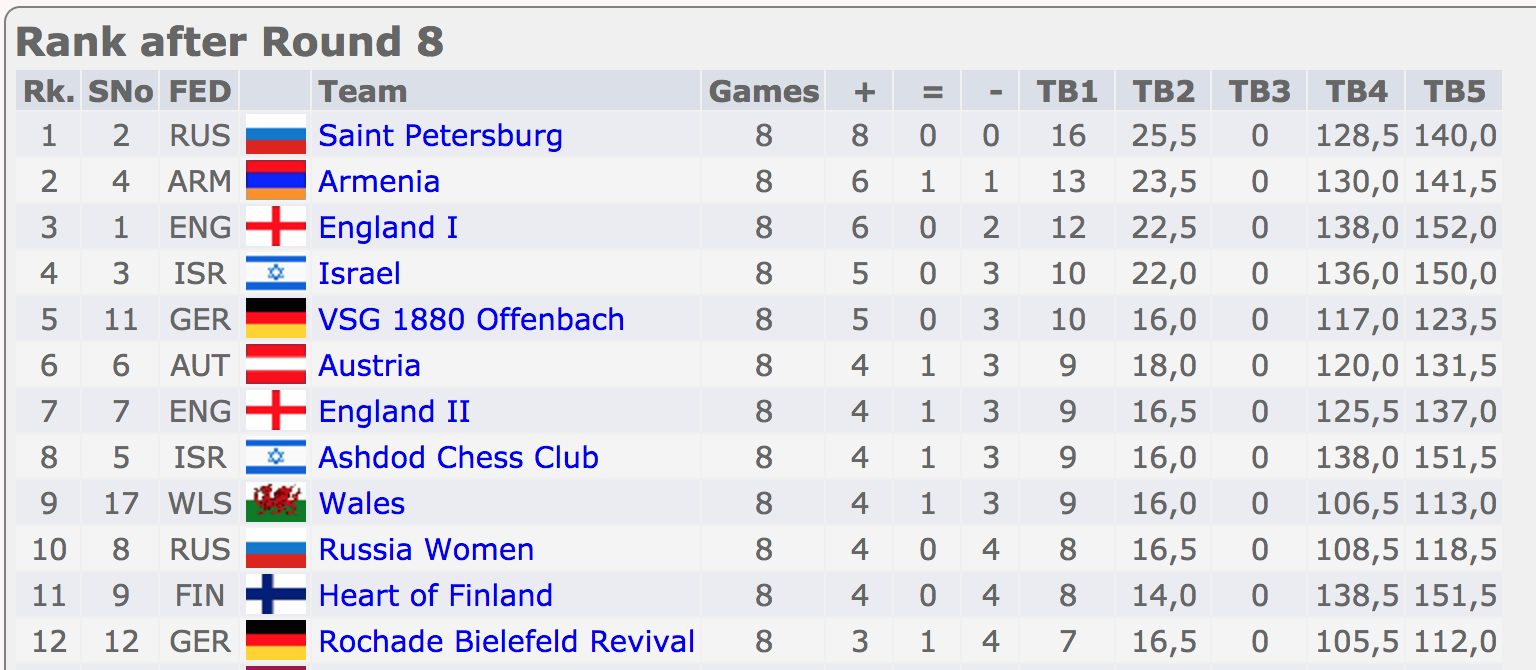Click the England flag beside England I
The image size is (1536, 670).
(275, 227)
